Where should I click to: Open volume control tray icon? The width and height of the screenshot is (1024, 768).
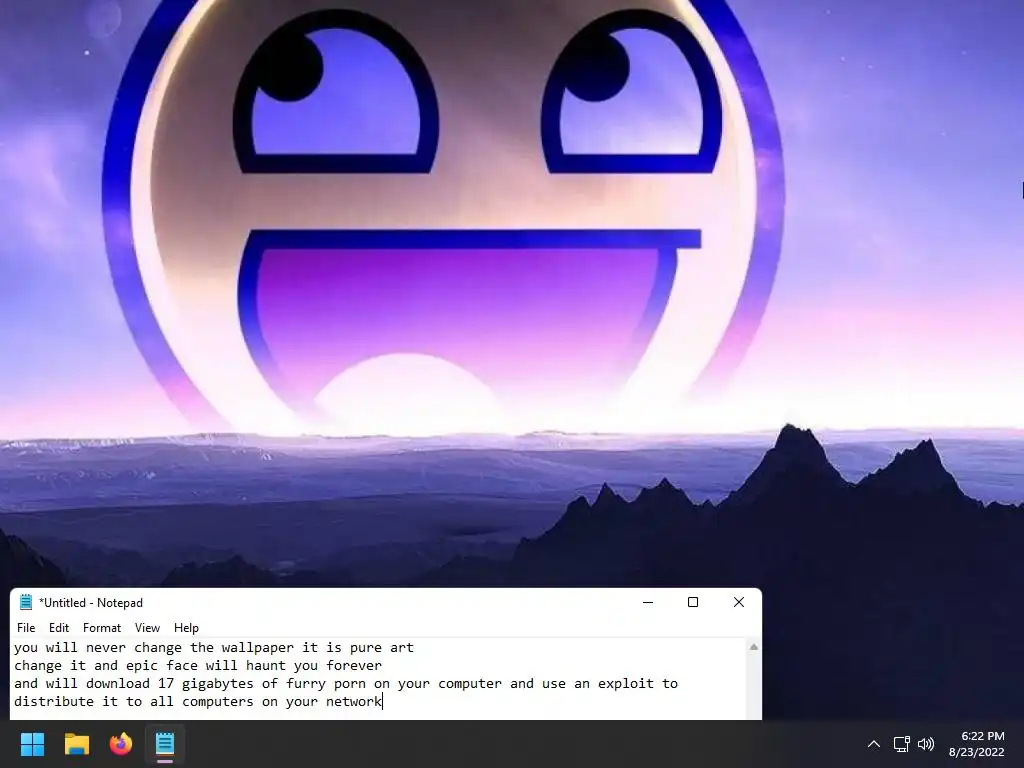coord(925,744)
